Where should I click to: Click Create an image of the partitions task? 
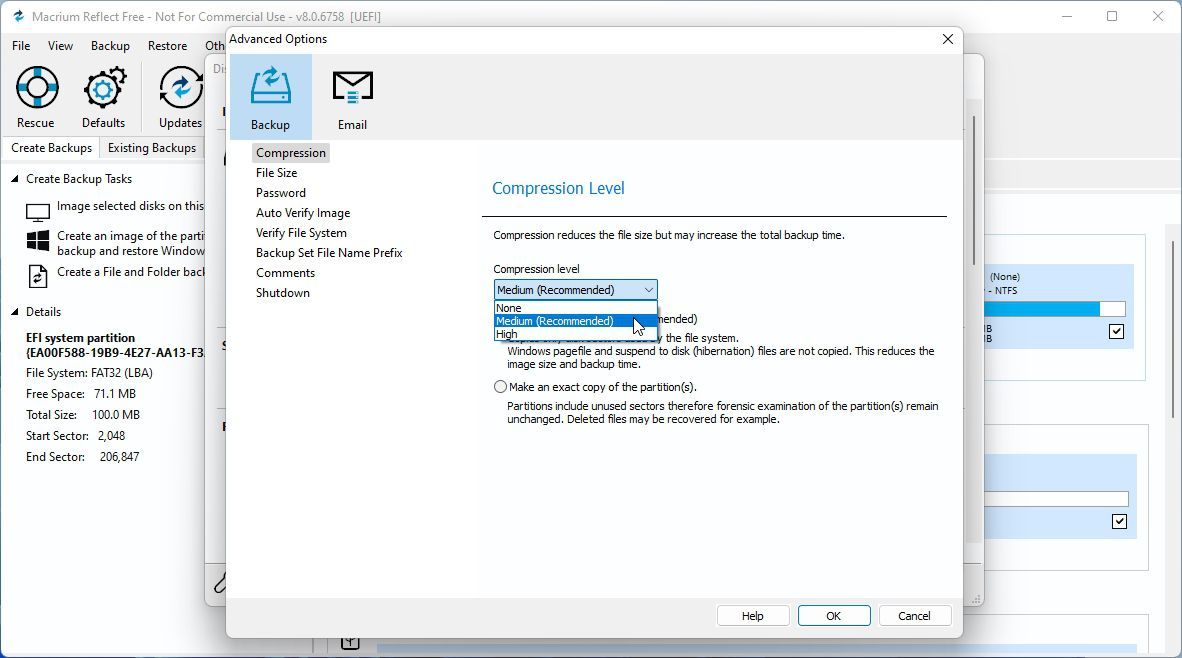(131, 243)
